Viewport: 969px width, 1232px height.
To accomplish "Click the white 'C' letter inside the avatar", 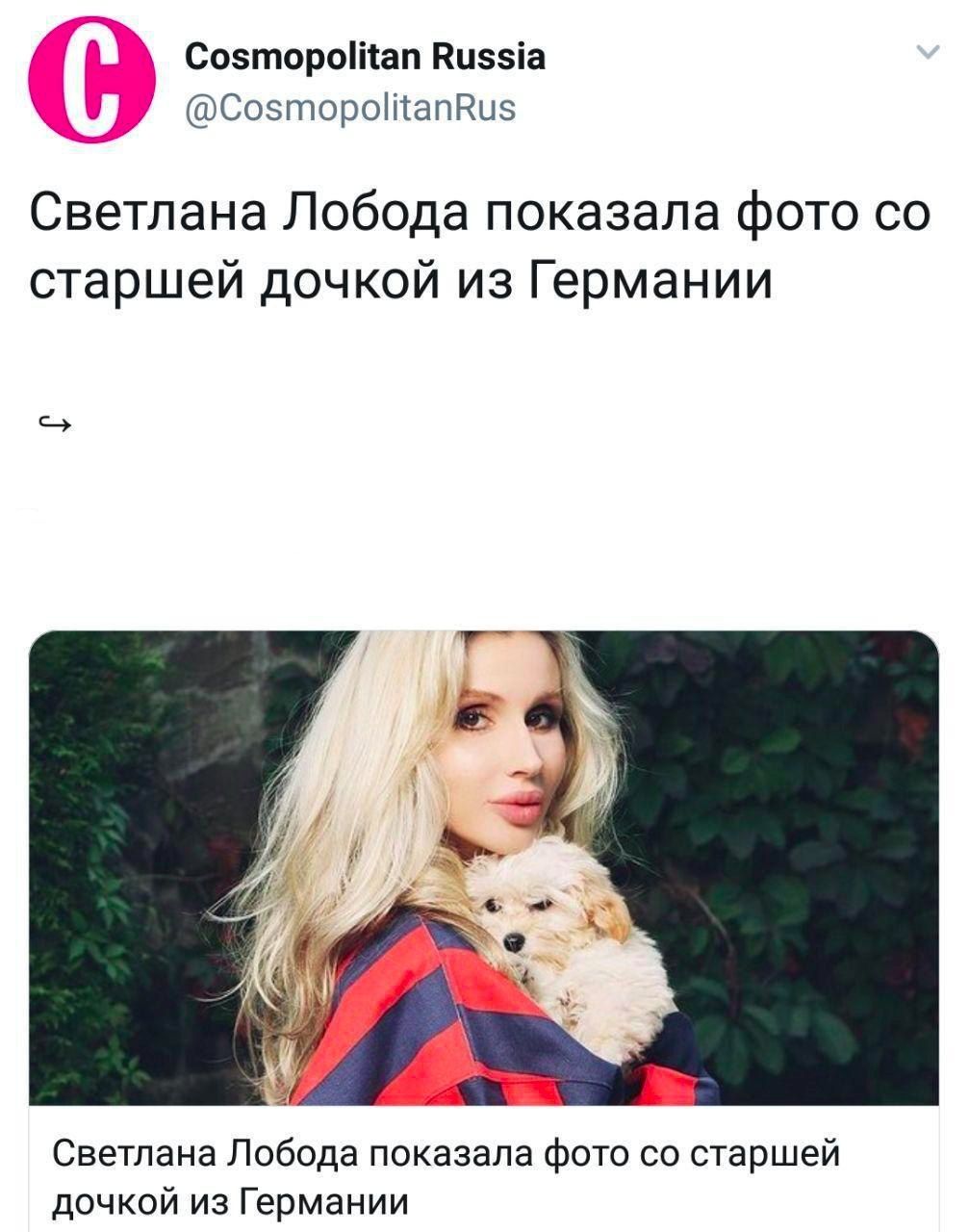I will point(91,85).
